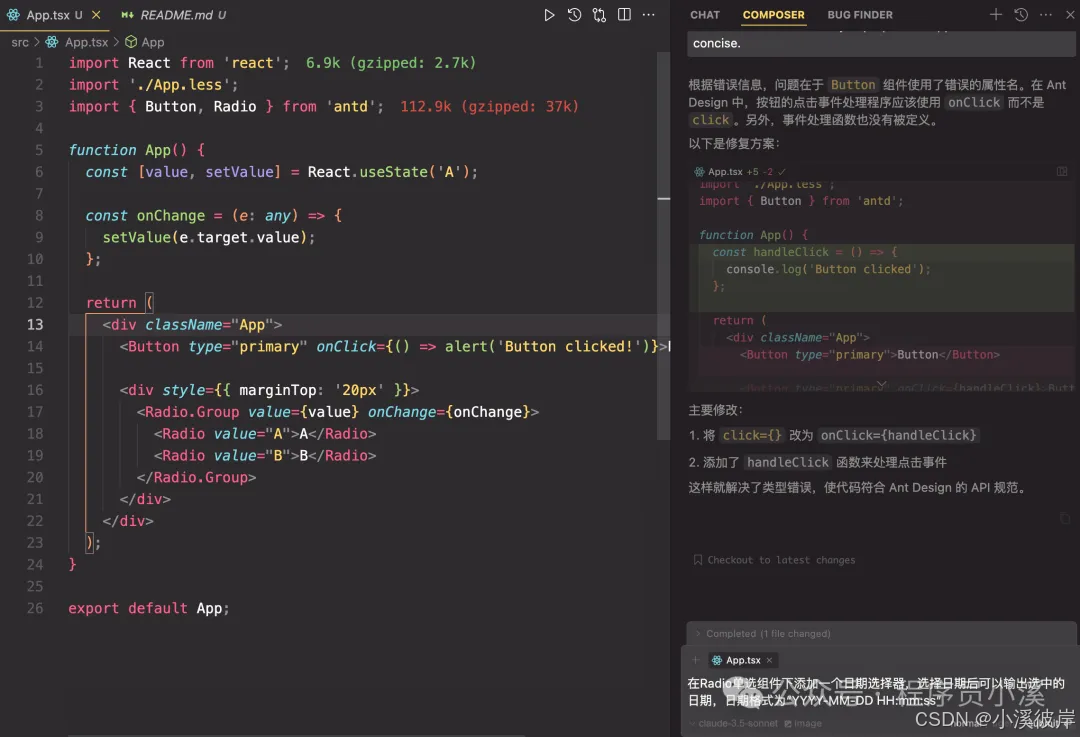The width and height of the screenshot is (1080, 737).
Task: Attach an image via the image button
Action: coord(802,723)
